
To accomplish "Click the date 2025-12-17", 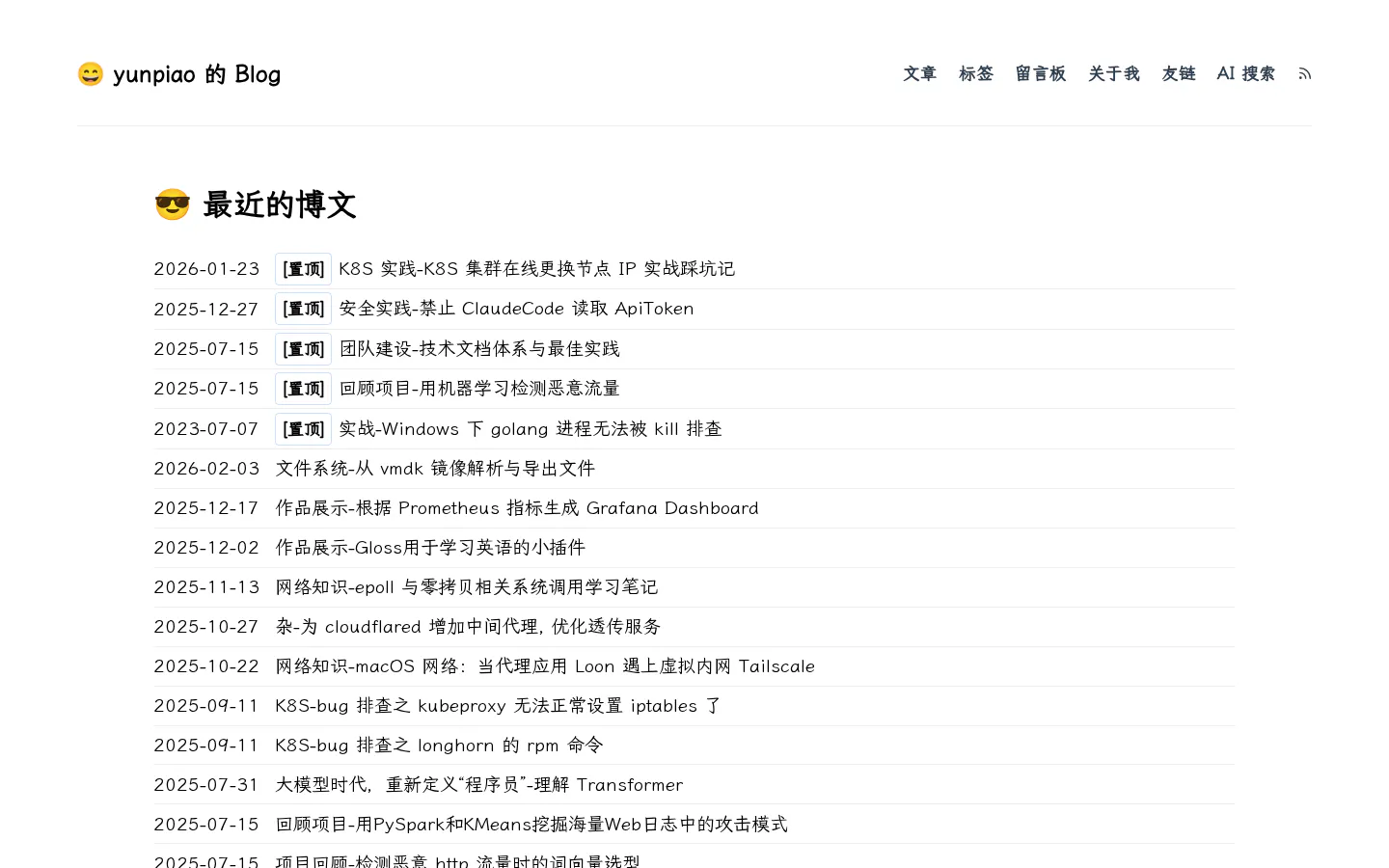I will tap(207, 508).
